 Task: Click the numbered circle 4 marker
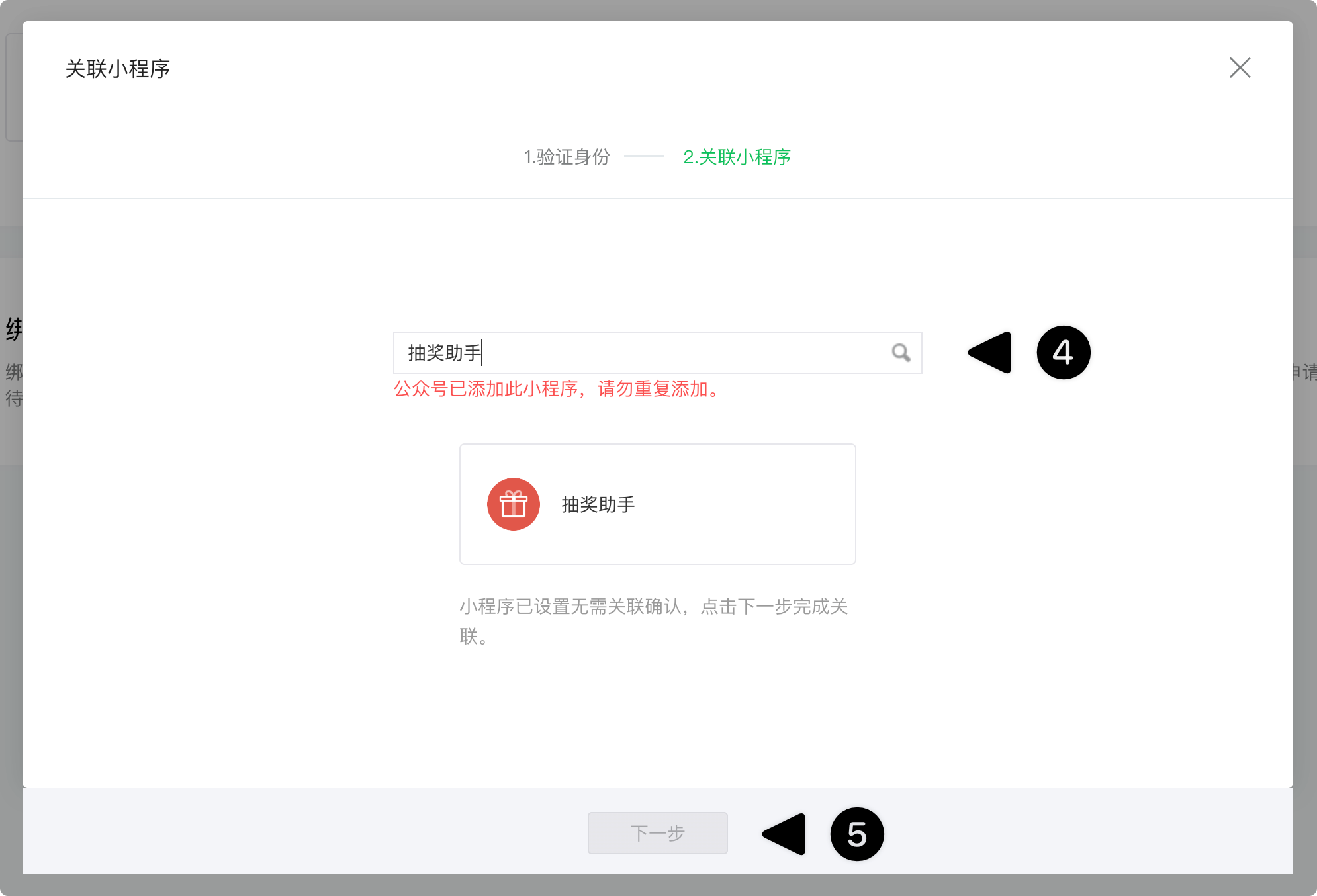pyautogui.click(x=1063, y=353)
